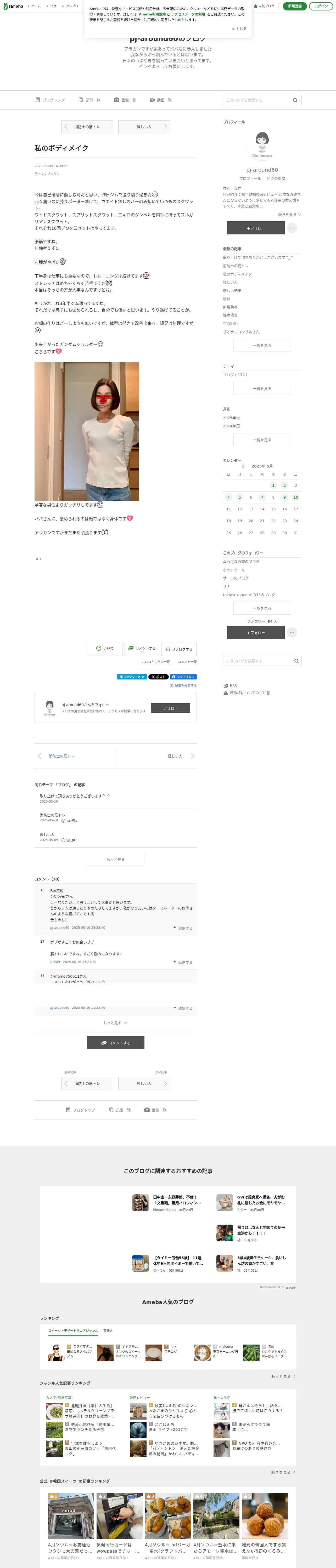
Task: Click 続きを見る in the profile section
Action: 290,214
